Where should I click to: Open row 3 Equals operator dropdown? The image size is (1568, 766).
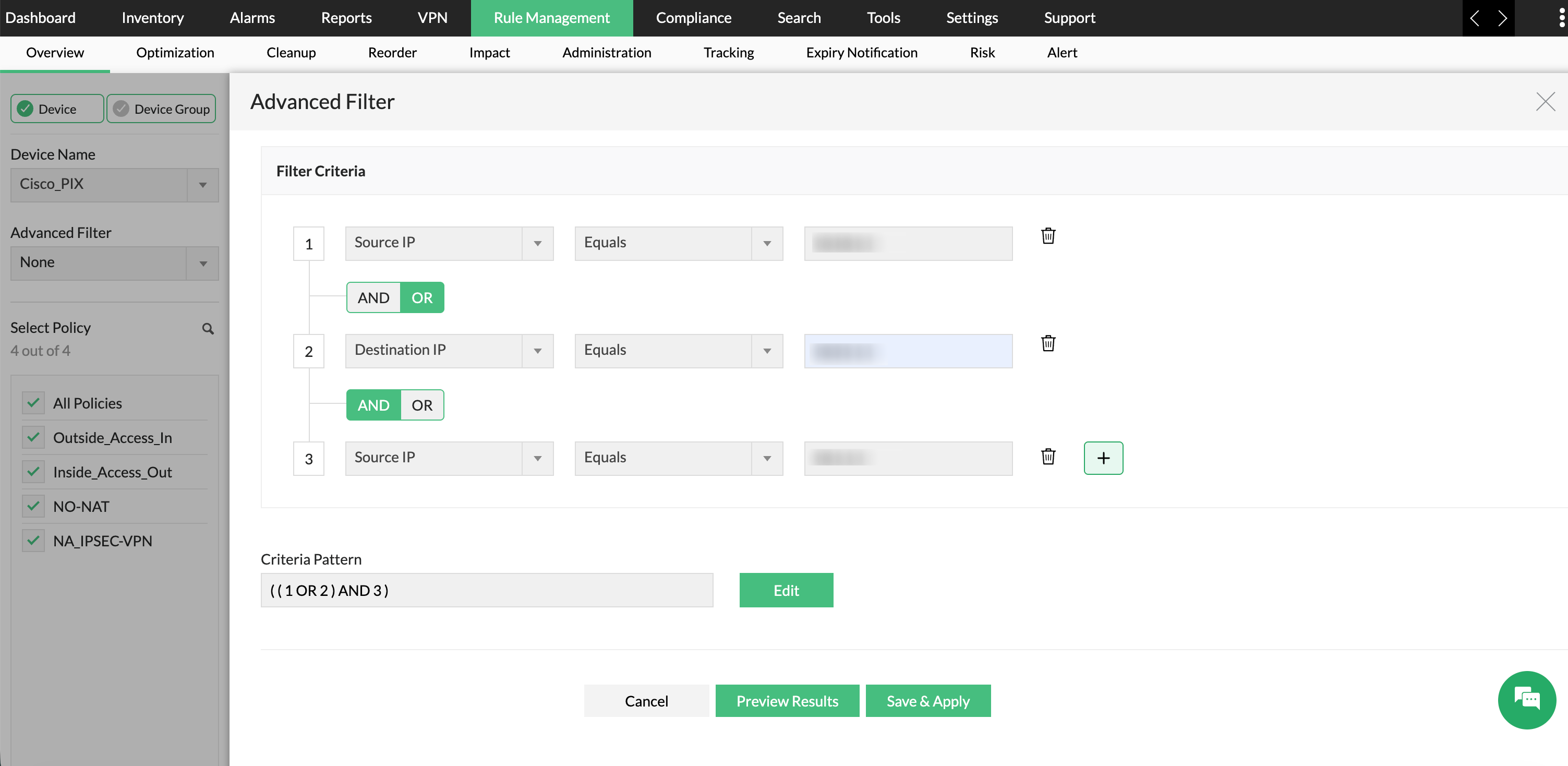(679, 458)
